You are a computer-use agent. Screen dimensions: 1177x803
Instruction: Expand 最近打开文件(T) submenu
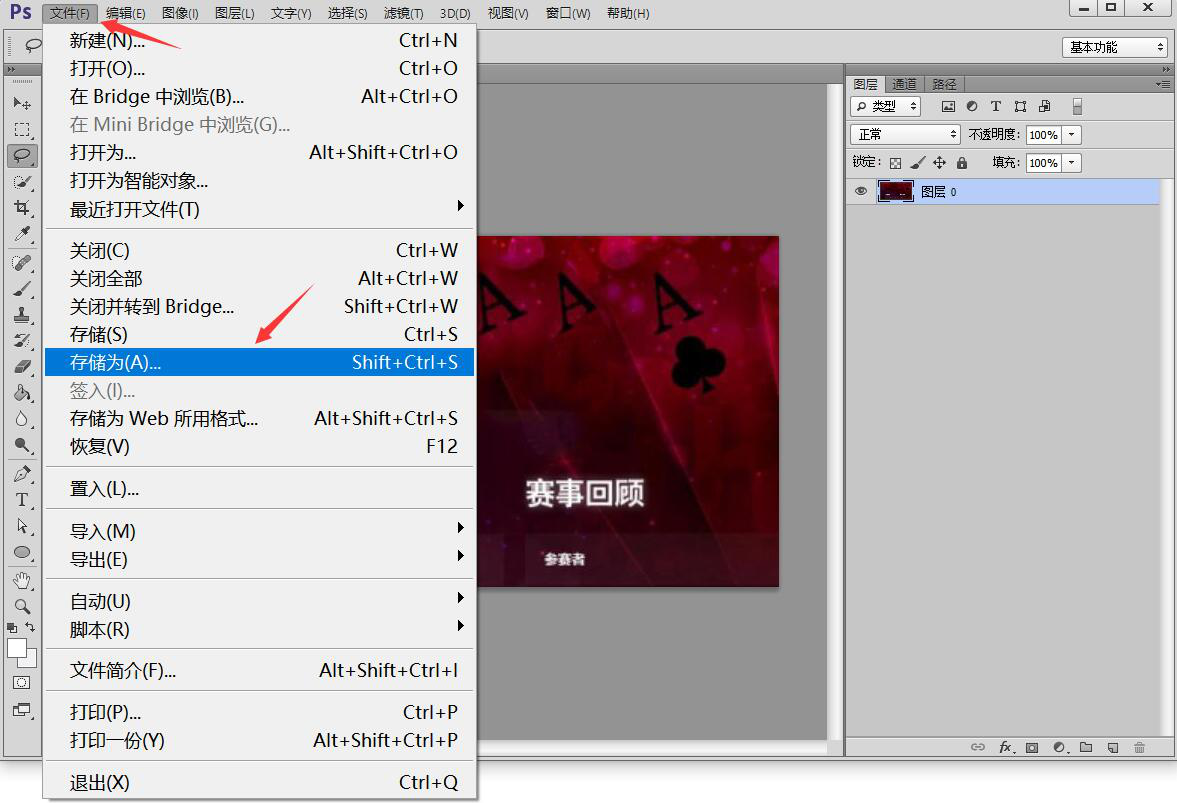(259, 209)
